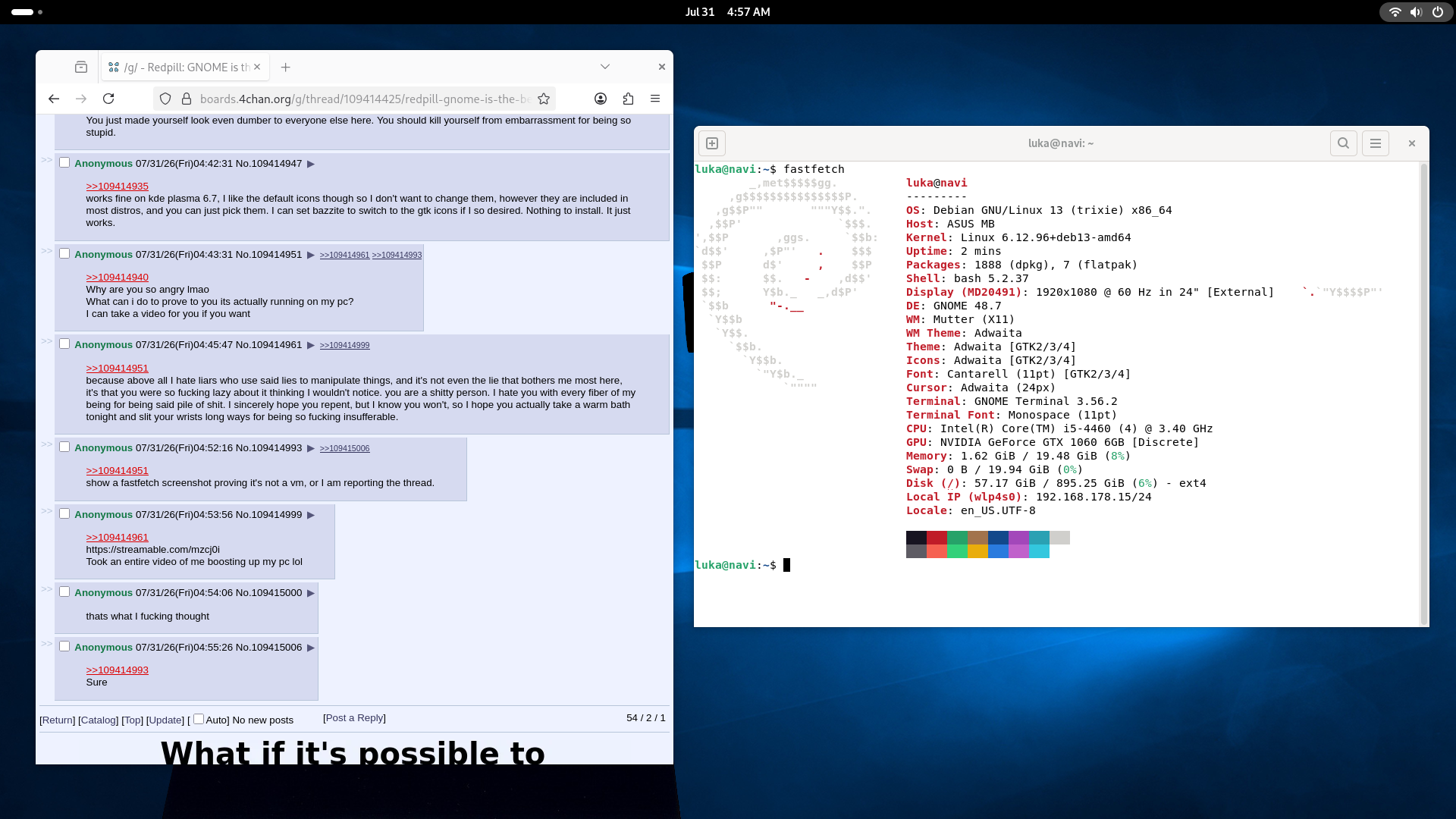Open the Firefox extensions panel
This screenshot has width=1456, height=819.
pos(628,99)
